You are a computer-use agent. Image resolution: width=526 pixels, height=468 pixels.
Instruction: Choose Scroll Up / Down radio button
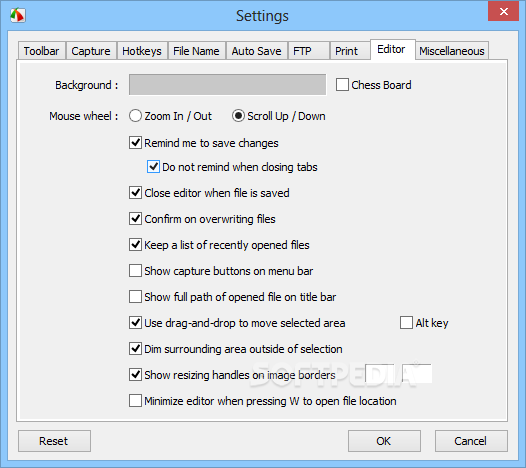[x=238, y=116]
